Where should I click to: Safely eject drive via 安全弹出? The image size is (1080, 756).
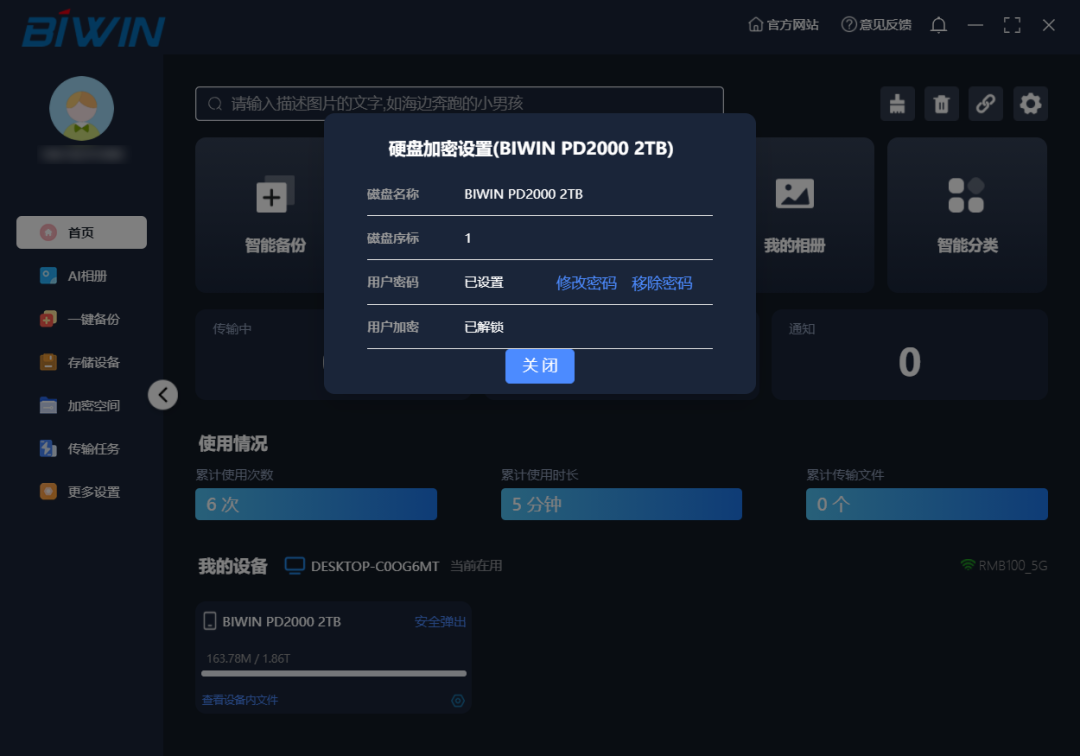pyautogui.click(x=438, y=621)
